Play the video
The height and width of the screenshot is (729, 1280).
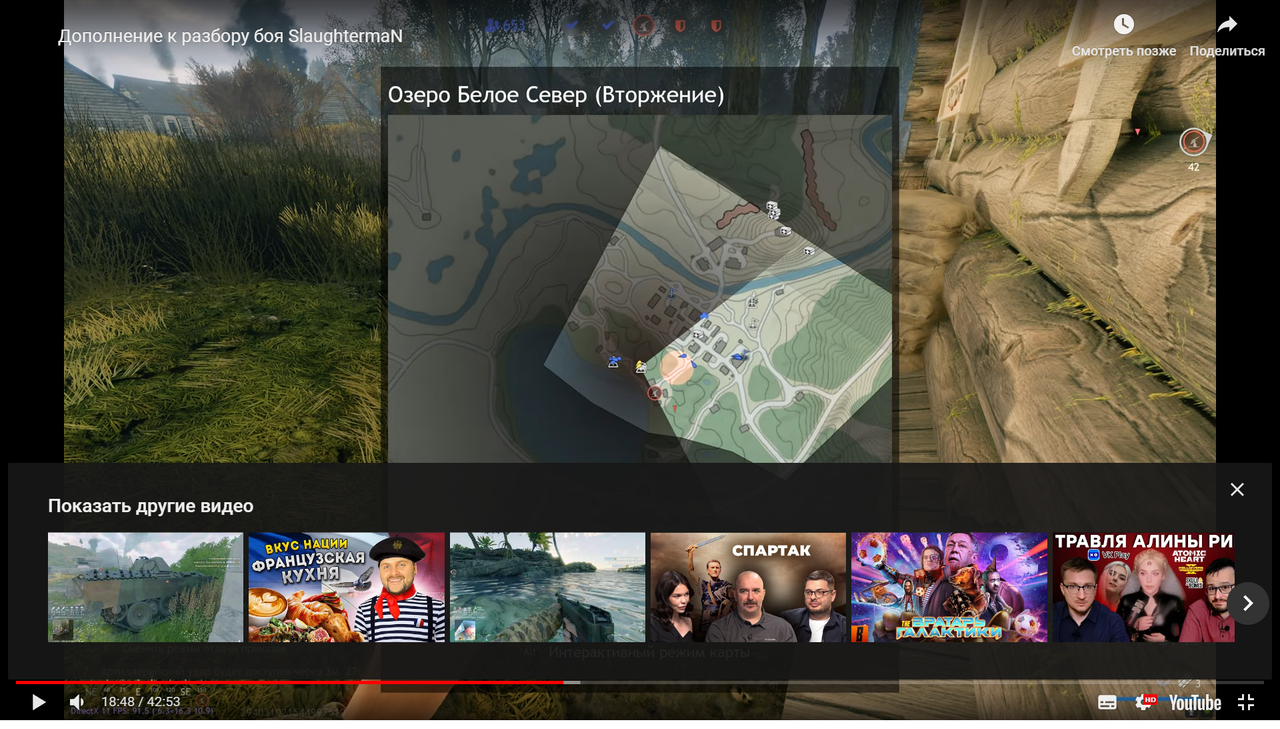[38, 703]
